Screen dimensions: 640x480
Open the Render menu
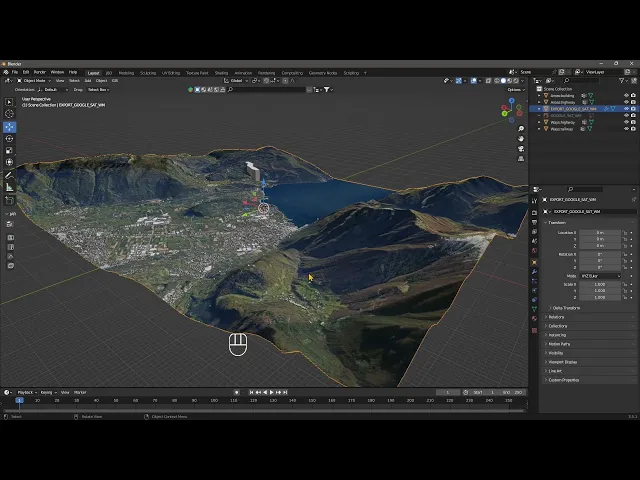pos(40,72)
